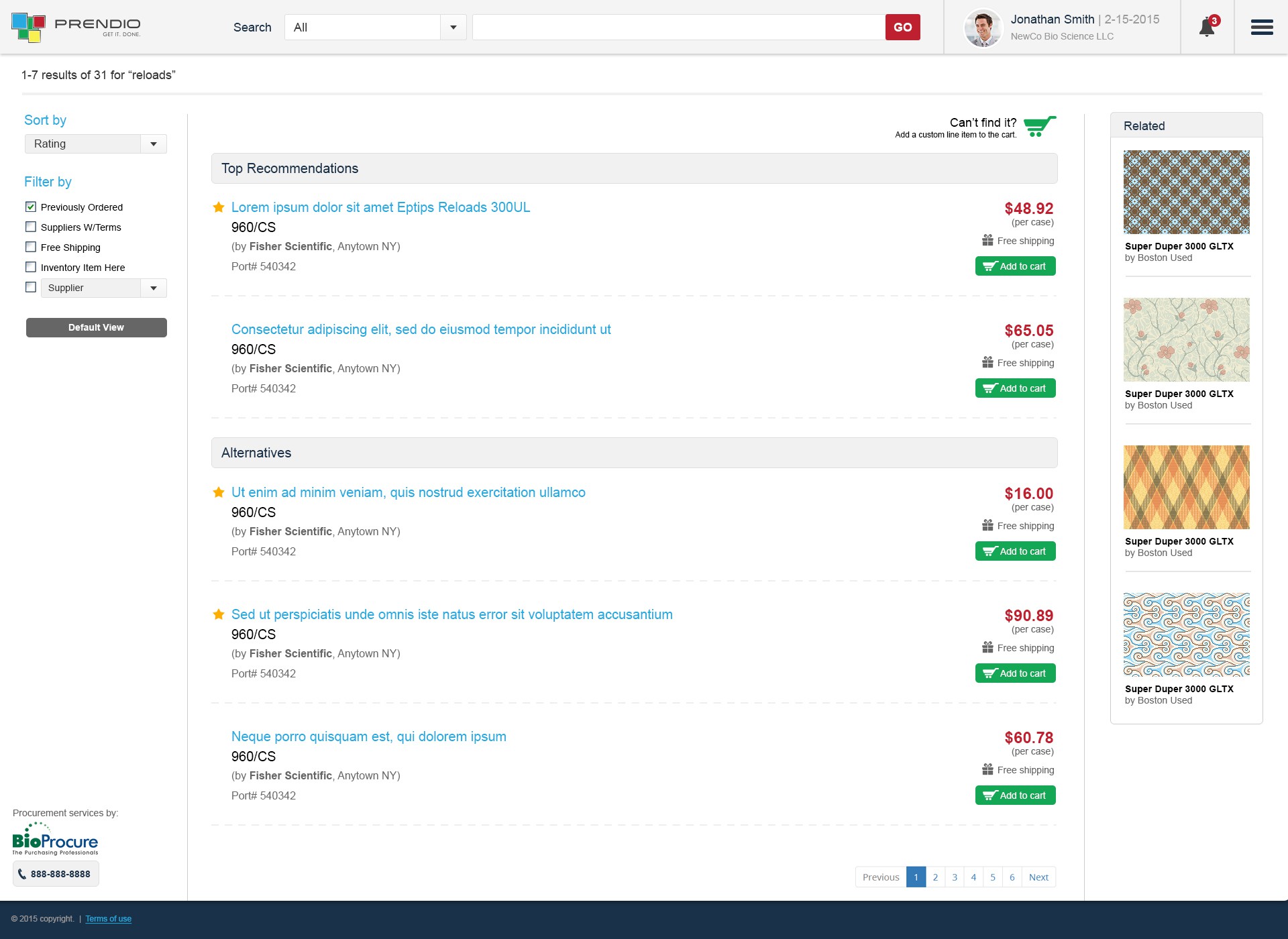The width and height of the screenshot is (1288, 939).
Task: Open the notifications bell icon
Action: point(1207,27)
